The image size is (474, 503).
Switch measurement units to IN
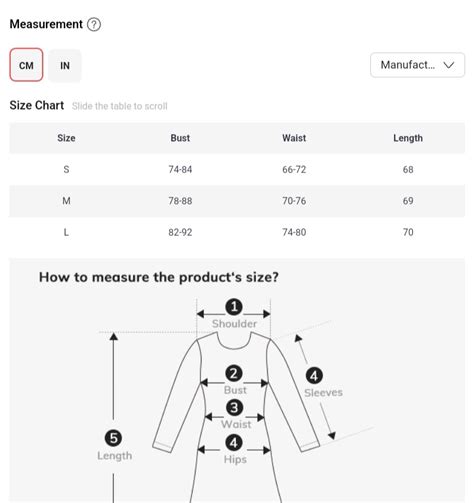(65, 65)
